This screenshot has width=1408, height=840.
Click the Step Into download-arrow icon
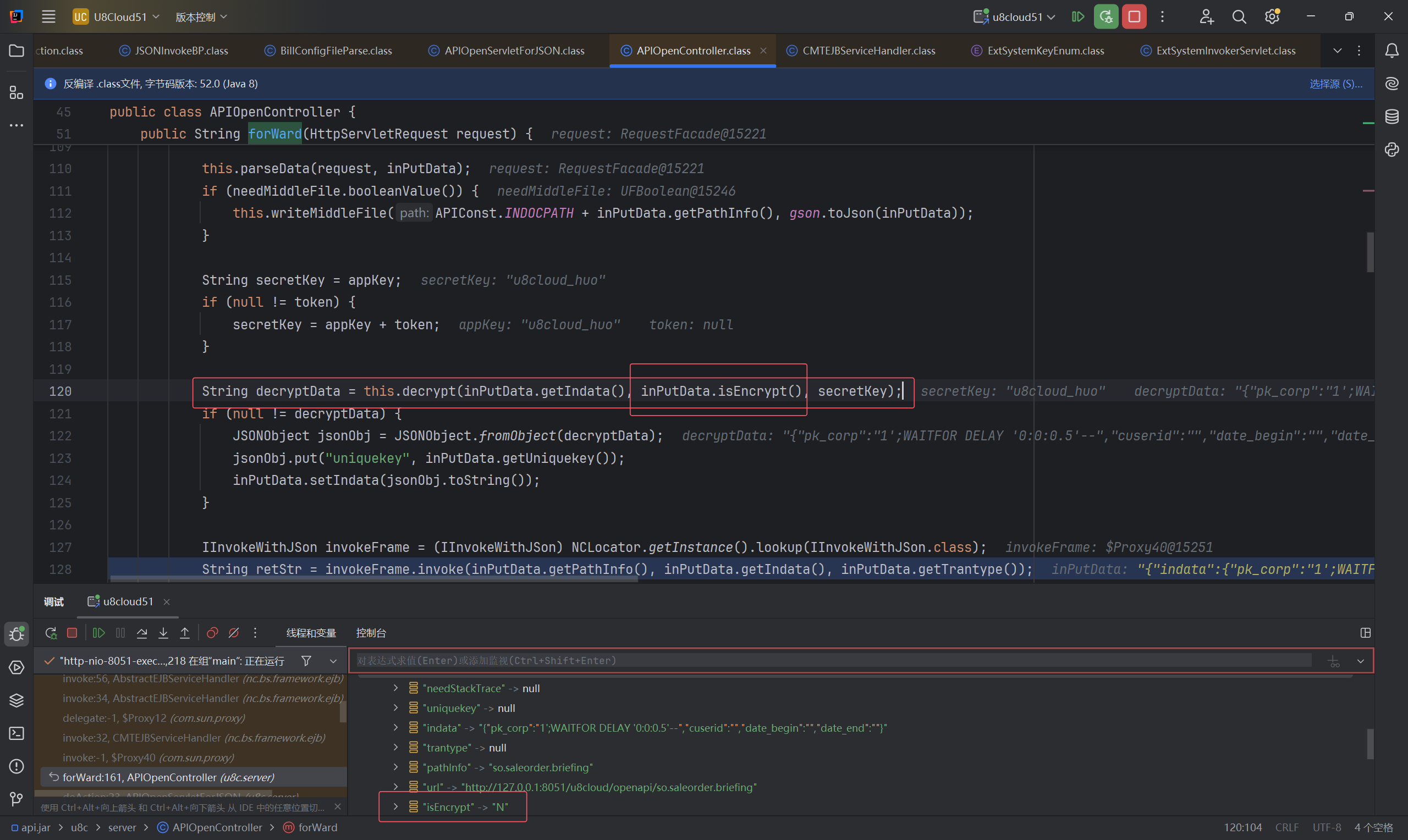[x=163, y=633]
